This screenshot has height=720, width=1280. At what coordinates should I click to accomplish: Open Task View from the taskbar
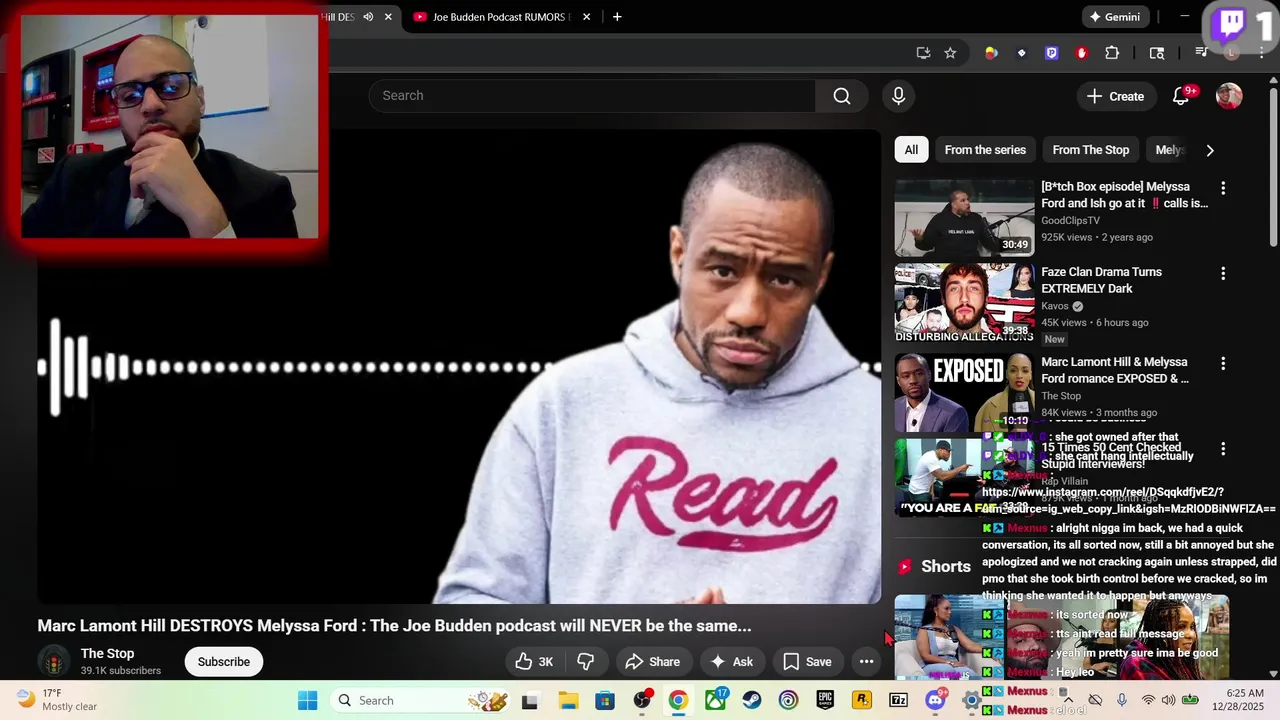tap(530, 700)
